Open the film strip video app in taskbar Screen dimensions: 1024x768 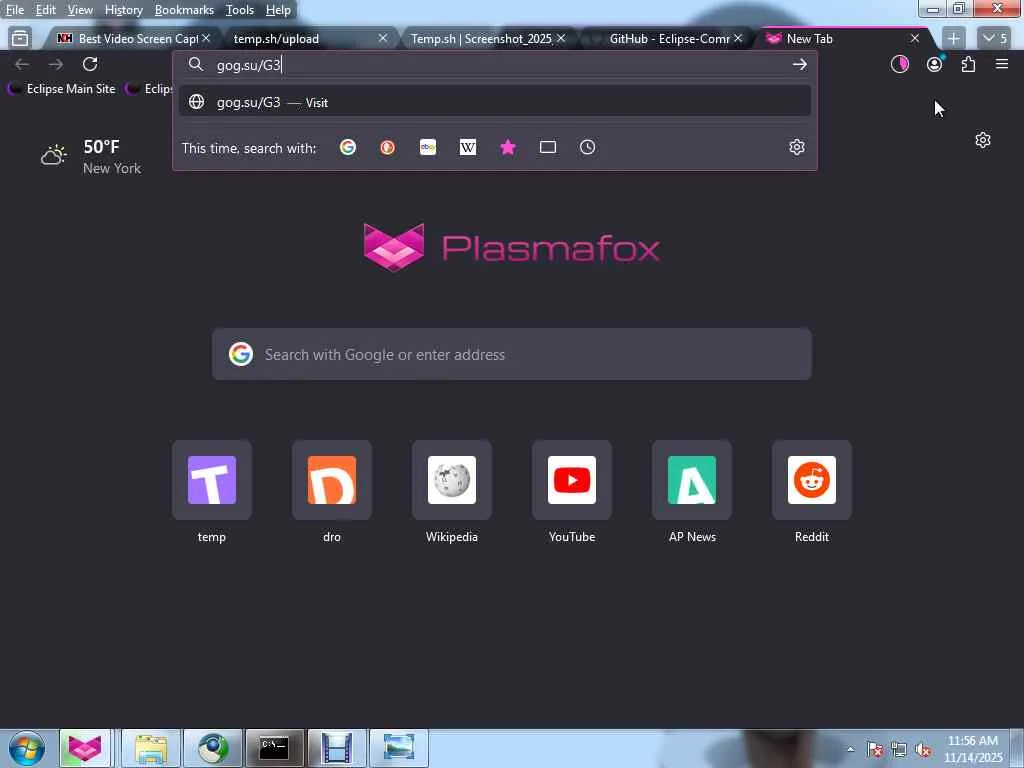(336, 748)
